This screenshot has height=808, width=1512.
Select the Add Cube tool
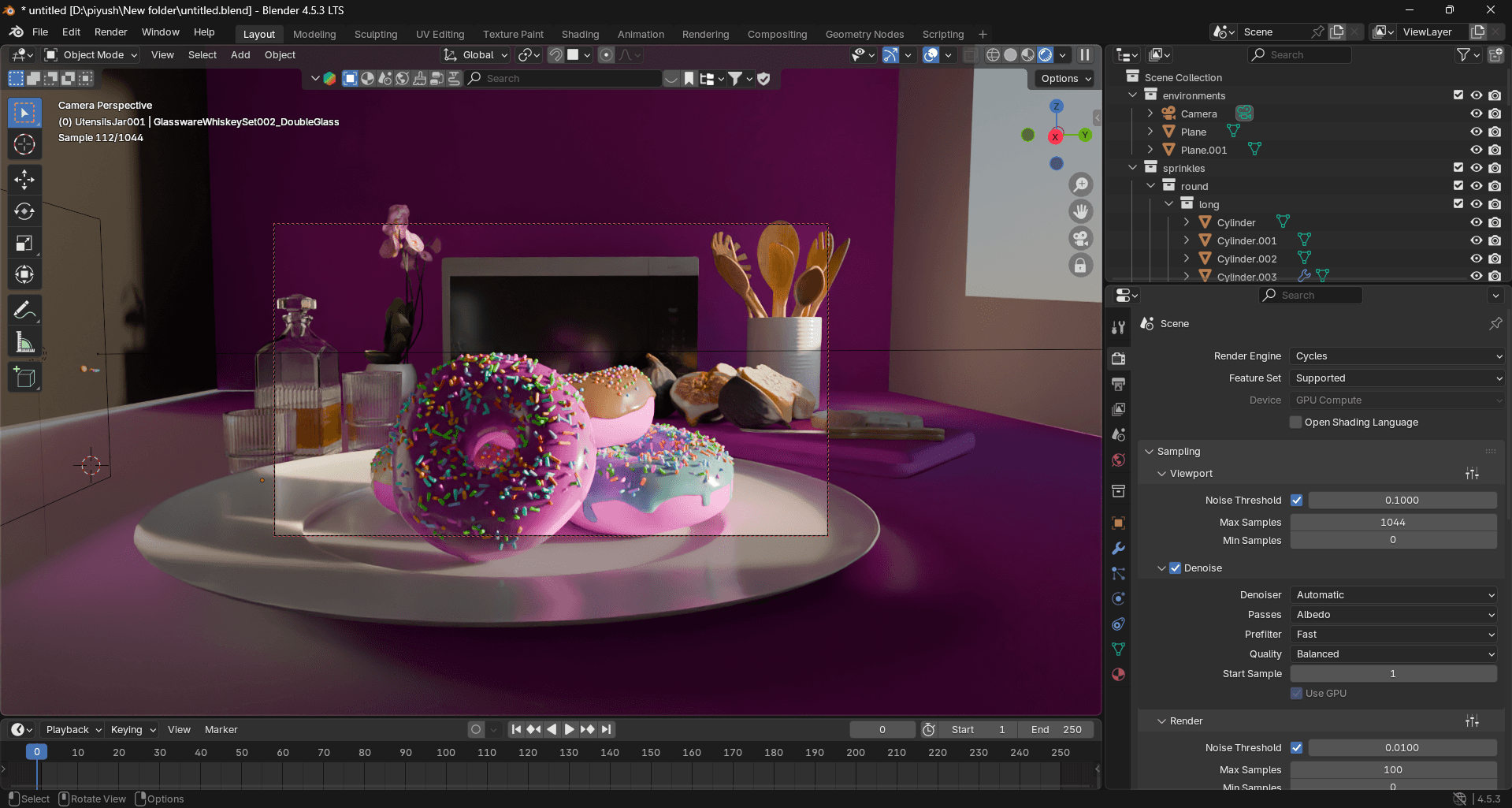(24, 378)
